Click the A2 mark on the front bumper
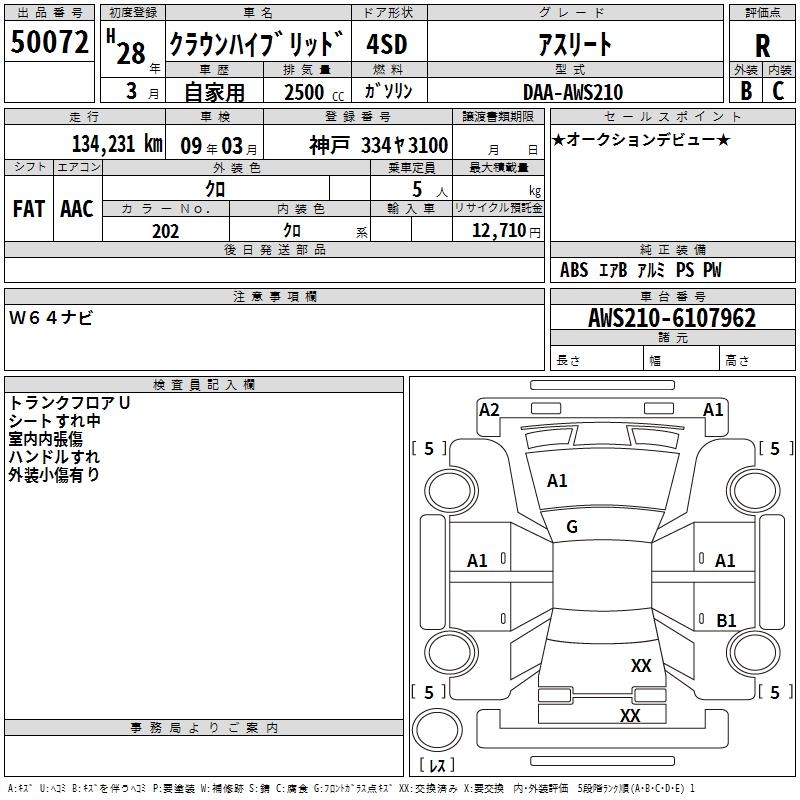This screenshot has width=800, height=800. click(489, 409)
